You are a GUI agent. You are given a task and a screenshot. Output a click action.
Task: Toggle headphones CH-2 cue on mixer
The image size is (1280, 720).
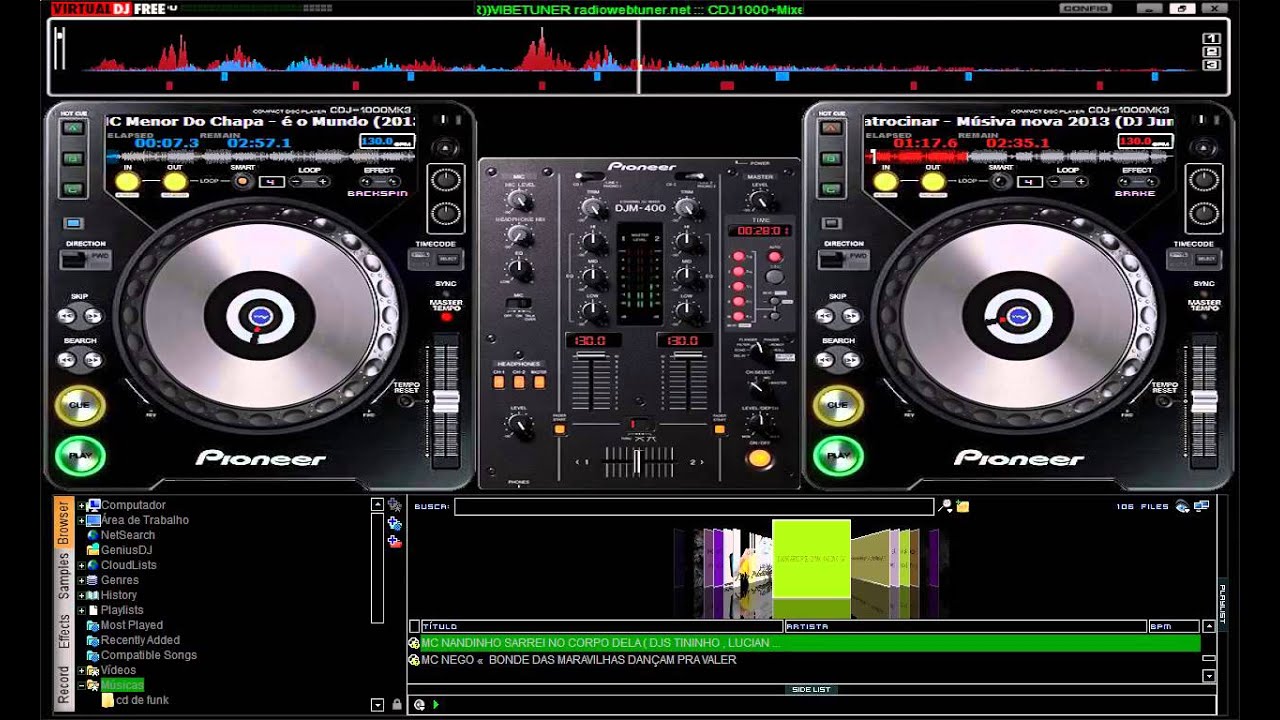tap(519, 381)
